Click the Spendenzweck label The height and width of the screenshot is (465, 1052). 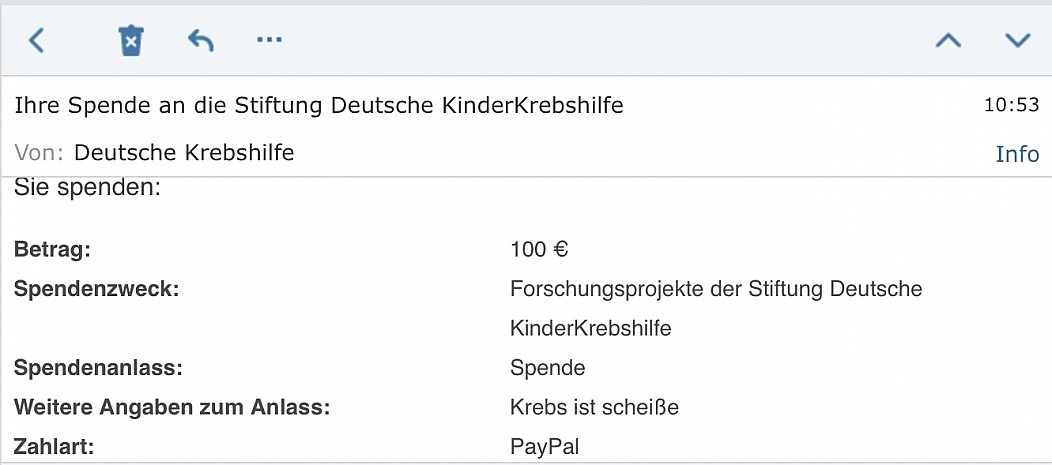97,290
